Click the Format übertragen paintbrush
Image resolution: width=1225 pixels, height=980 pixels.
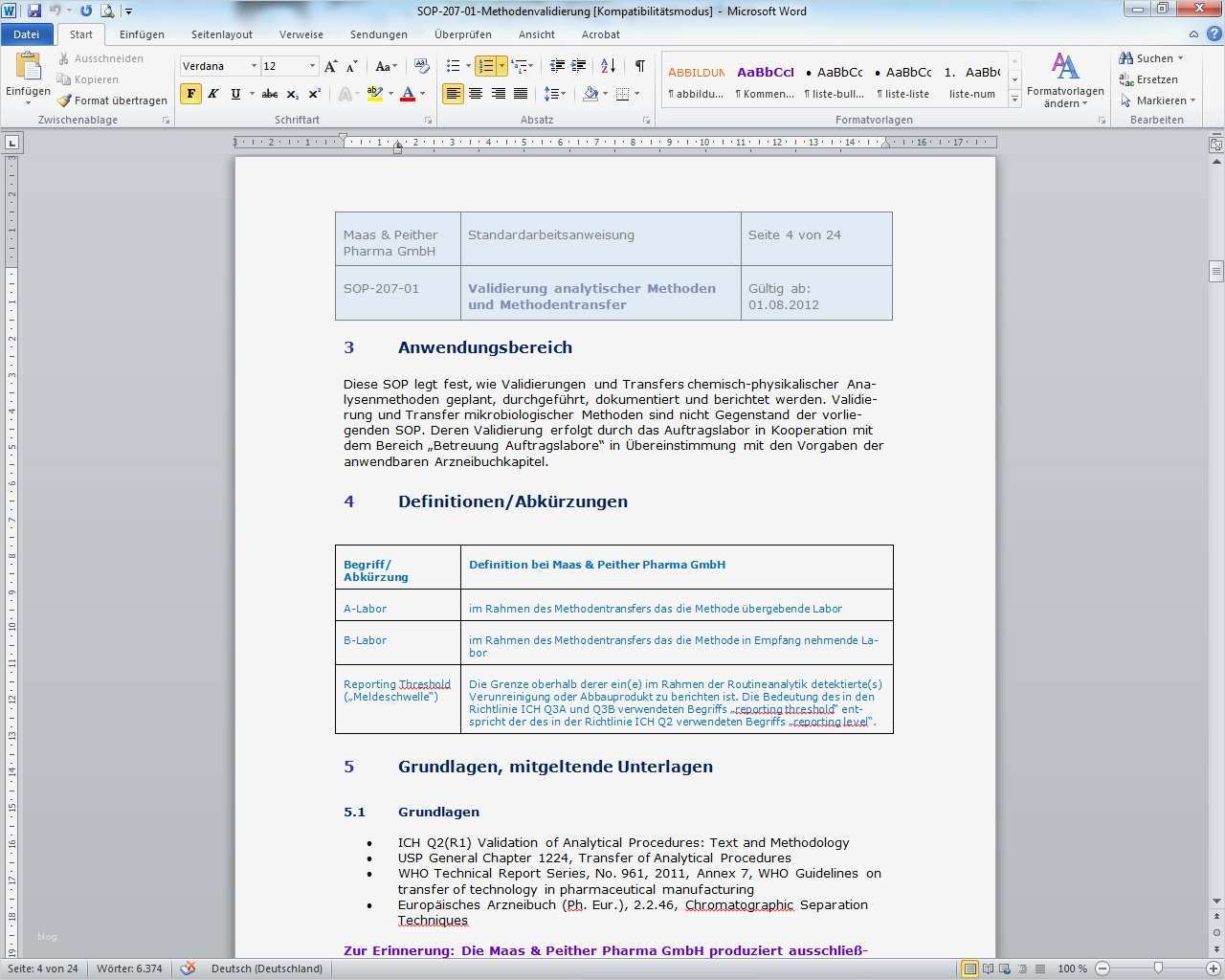point(111,100)
